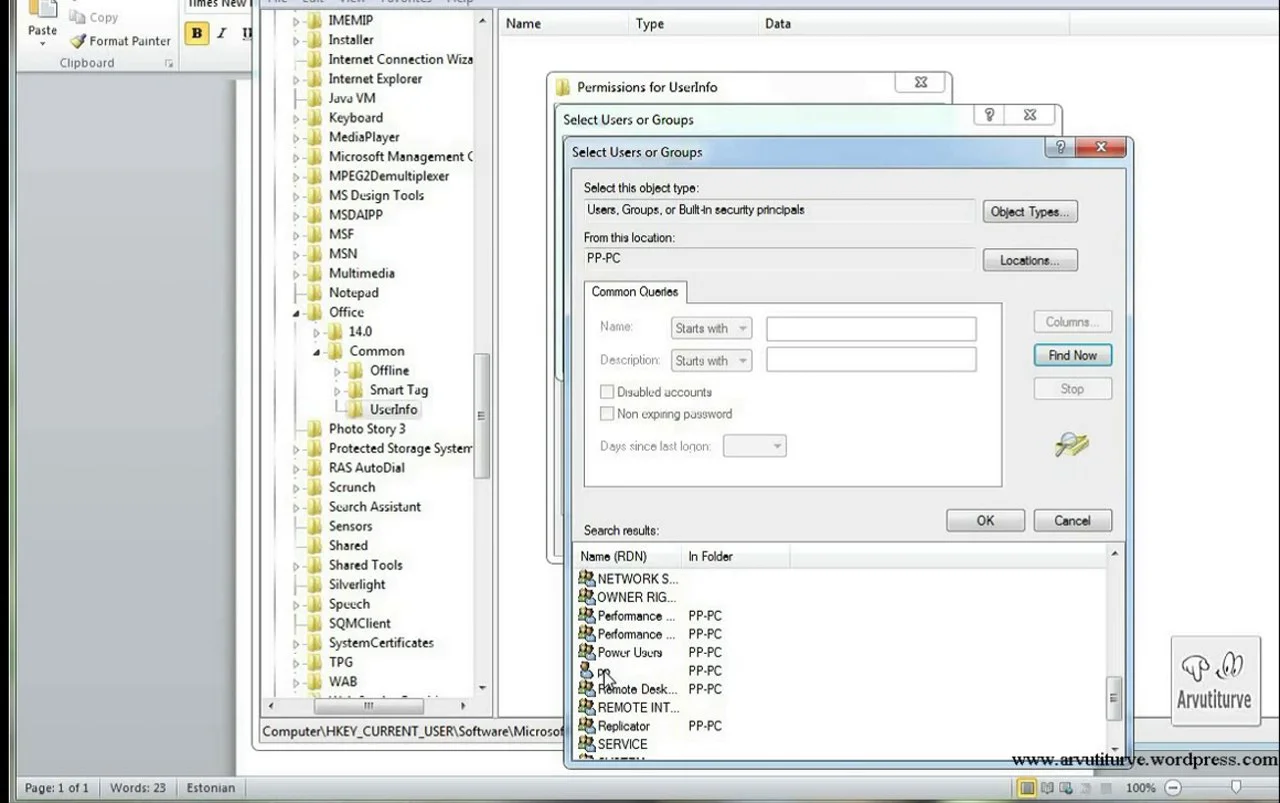Switch to Web Layout view icon
The image size is (1280, 803).
(x=1067, y=788)
